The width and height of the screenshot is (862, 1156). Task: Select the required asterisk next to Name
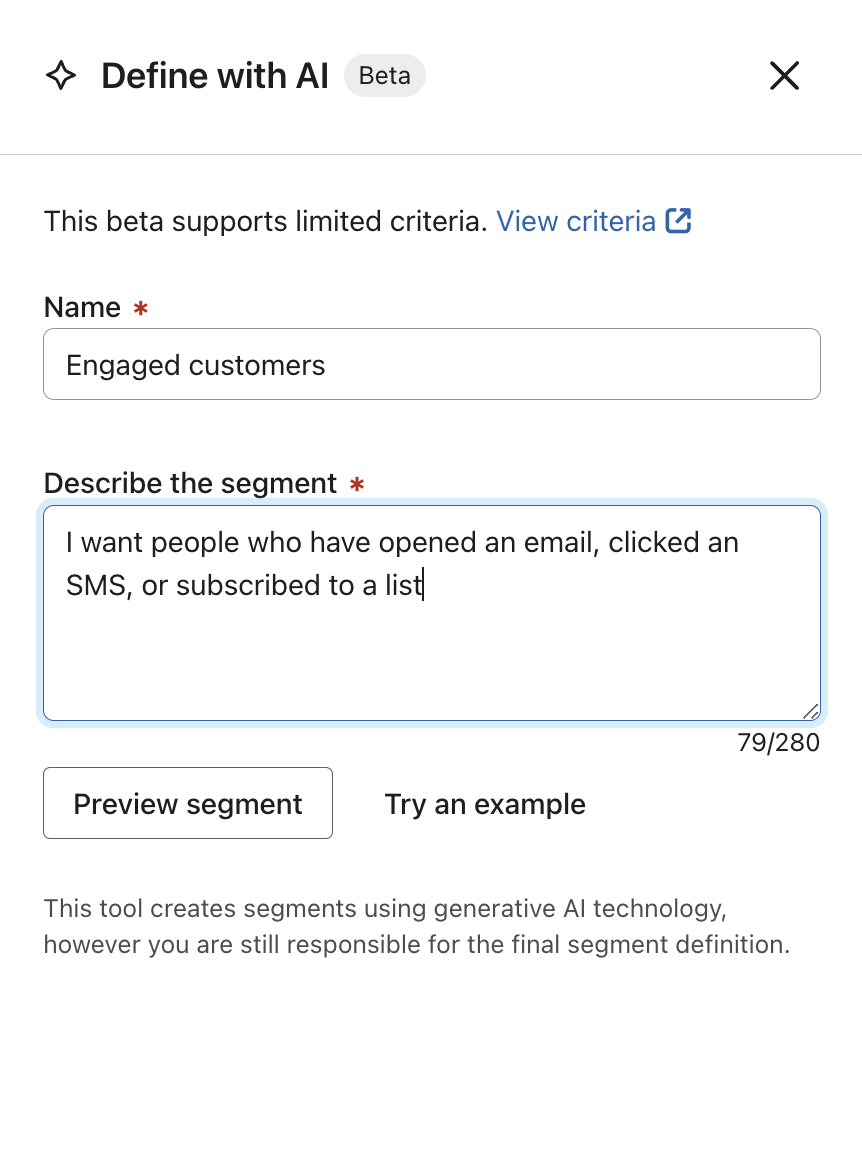click(x=139, y=310)
